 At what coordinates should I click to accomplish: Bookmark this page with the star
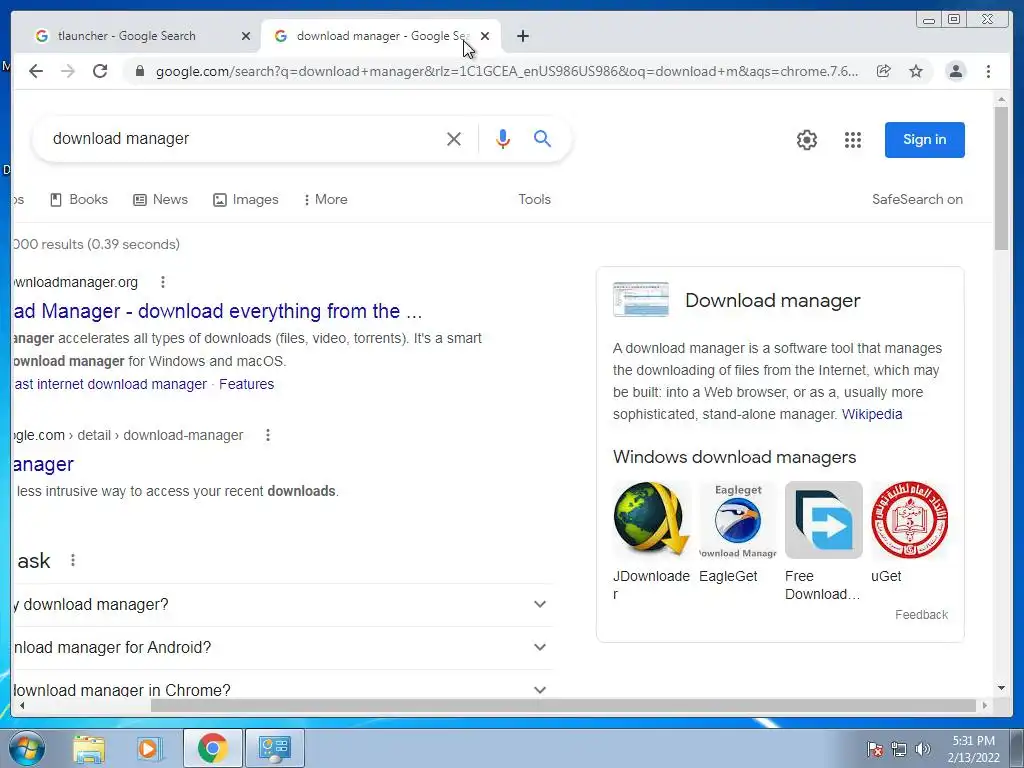[x=916, y=71]
